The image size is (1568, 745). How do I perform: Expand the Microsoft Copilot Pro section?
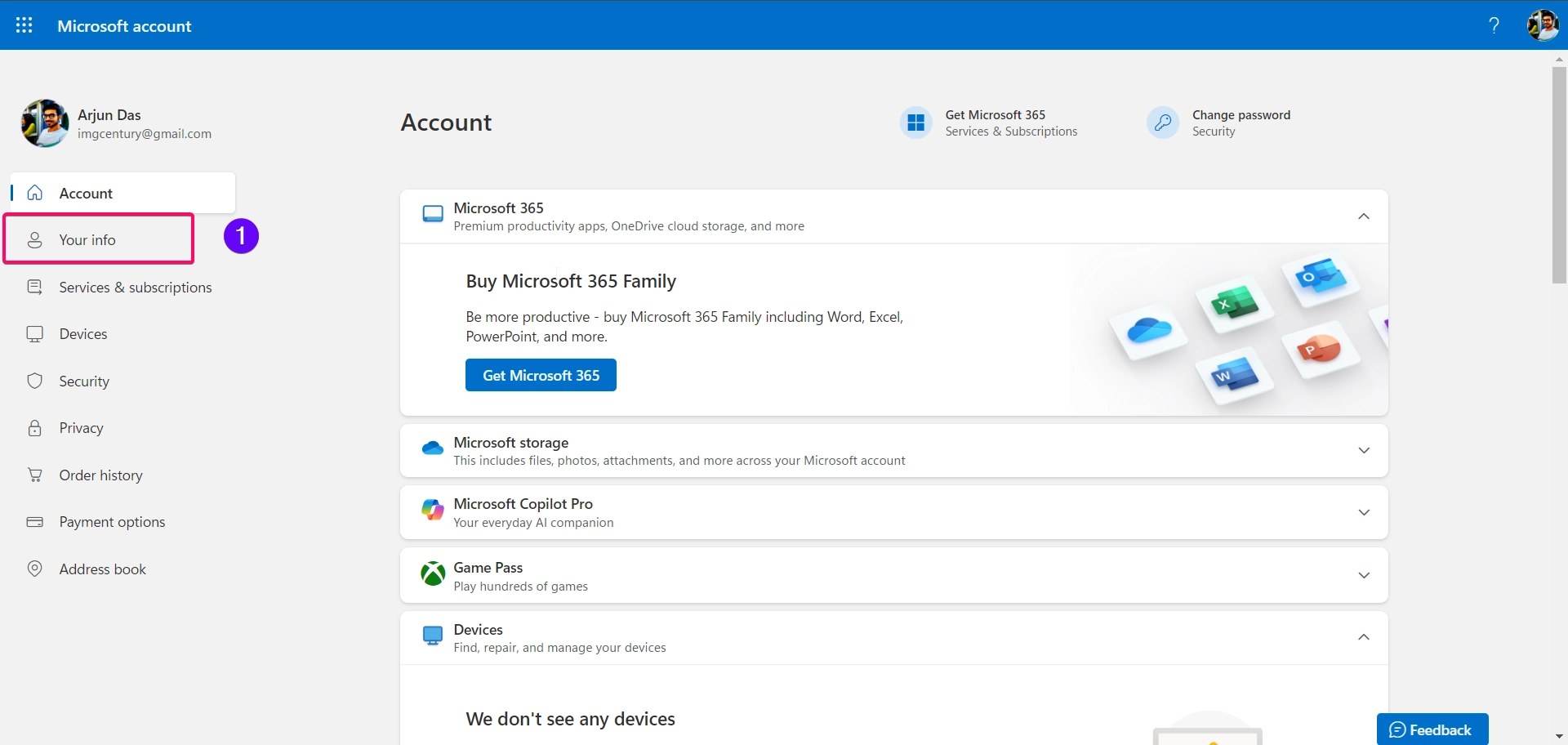click(x=1364, y=513)
